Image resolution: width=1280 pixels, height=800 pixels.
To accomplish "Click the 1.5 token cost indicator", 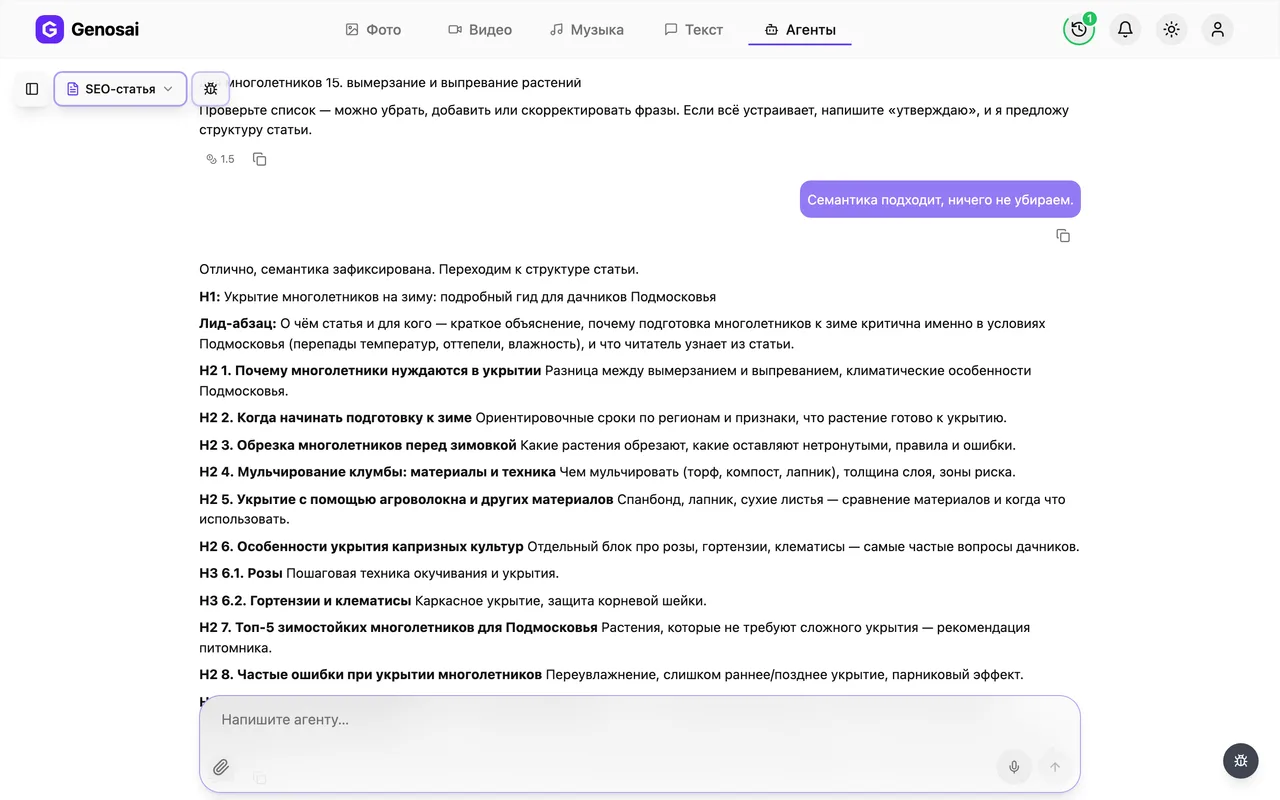I will [220, 159].
